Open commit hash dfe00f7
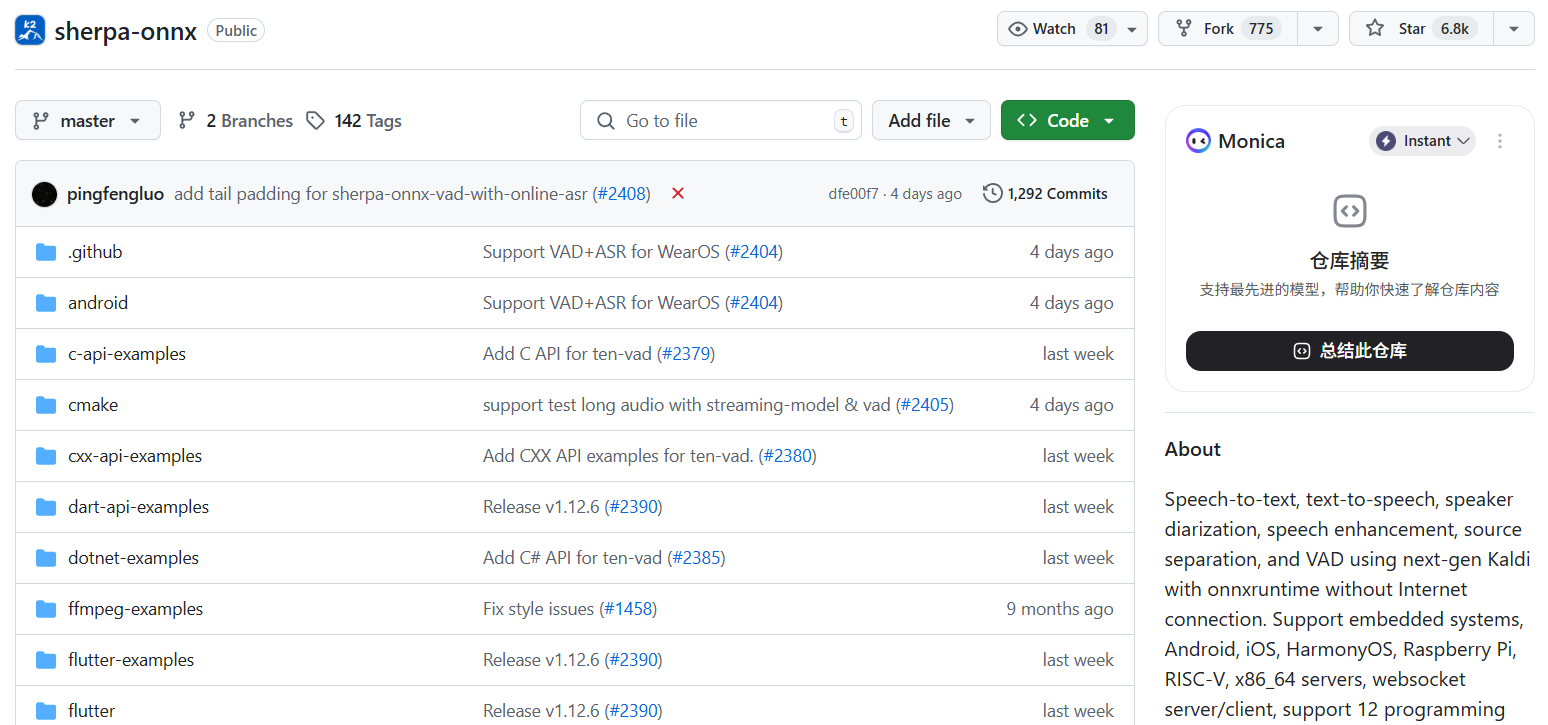The width and height of the screenshot is (1548, 725). pos(853,194)
